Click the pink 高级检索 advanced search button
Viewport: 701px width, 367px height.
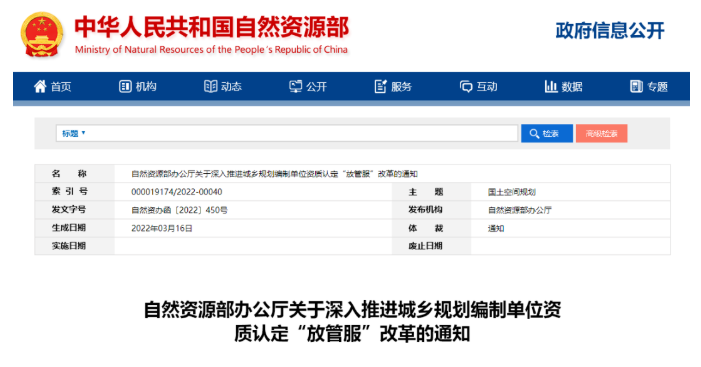[x=601, y=133]
